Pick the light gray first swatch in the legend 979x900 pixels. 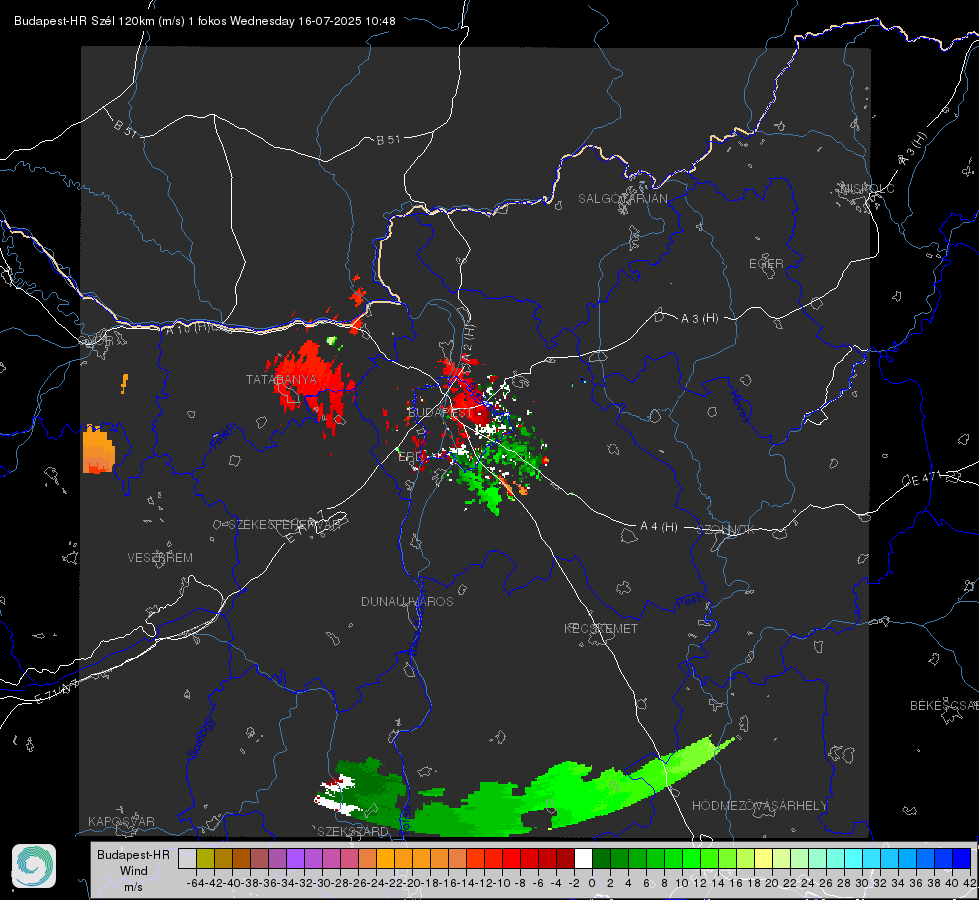187,858
